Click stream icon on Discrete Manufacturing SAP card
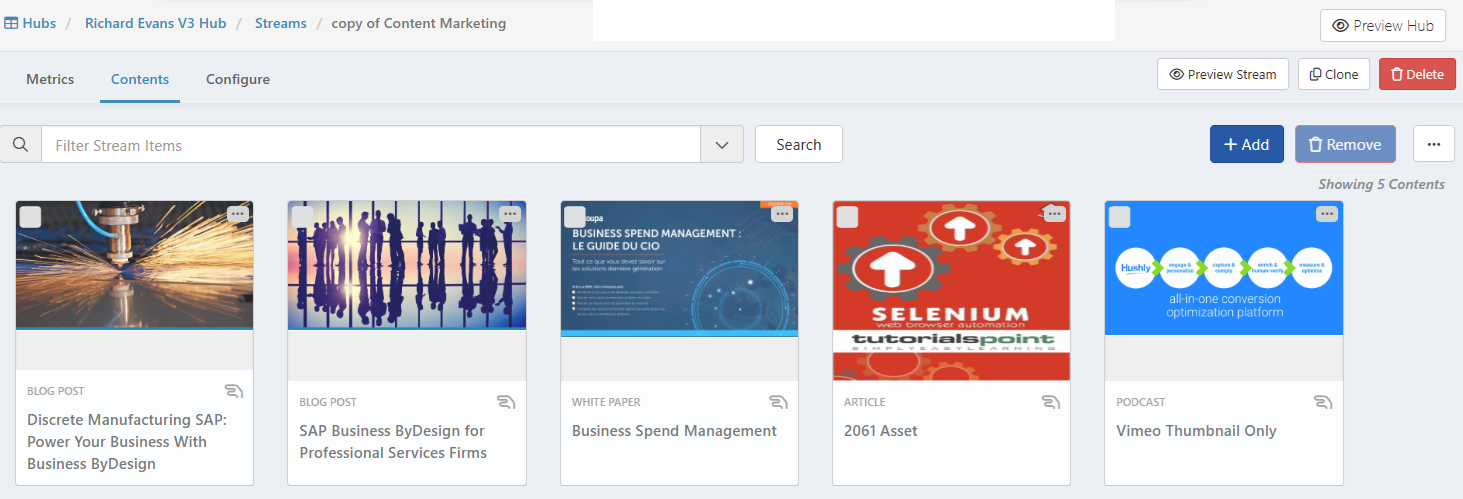The height and width of the screenshot is (499, 1463). [x=234, y=391]
